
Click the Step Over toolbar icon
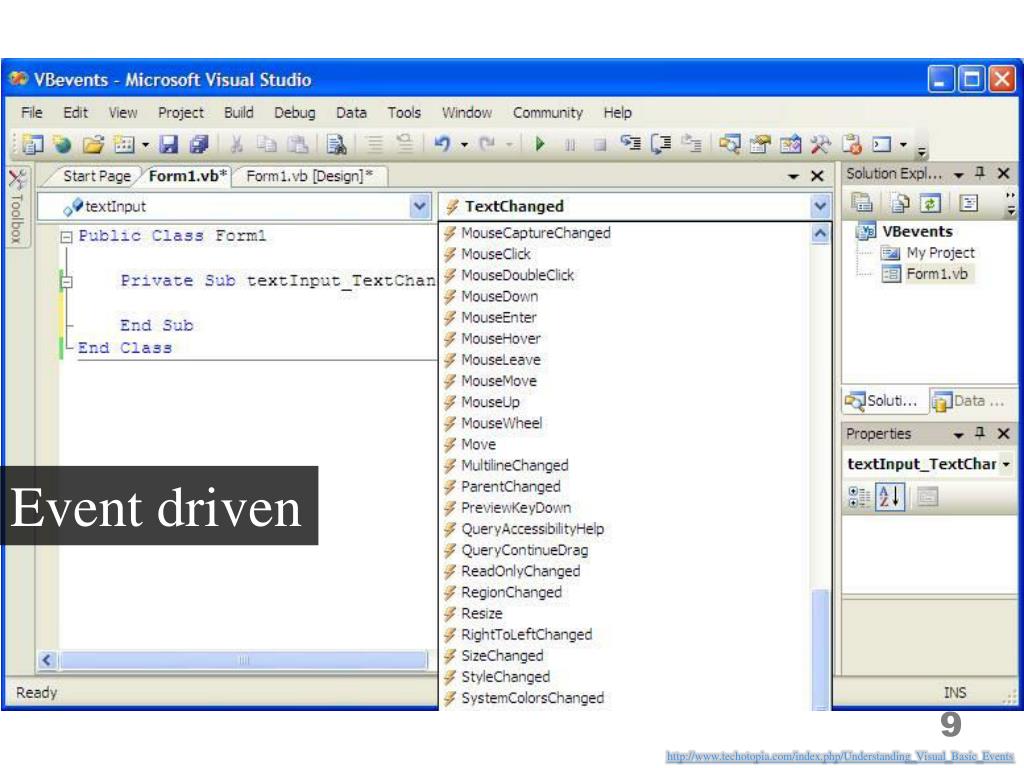pos(661,144)
